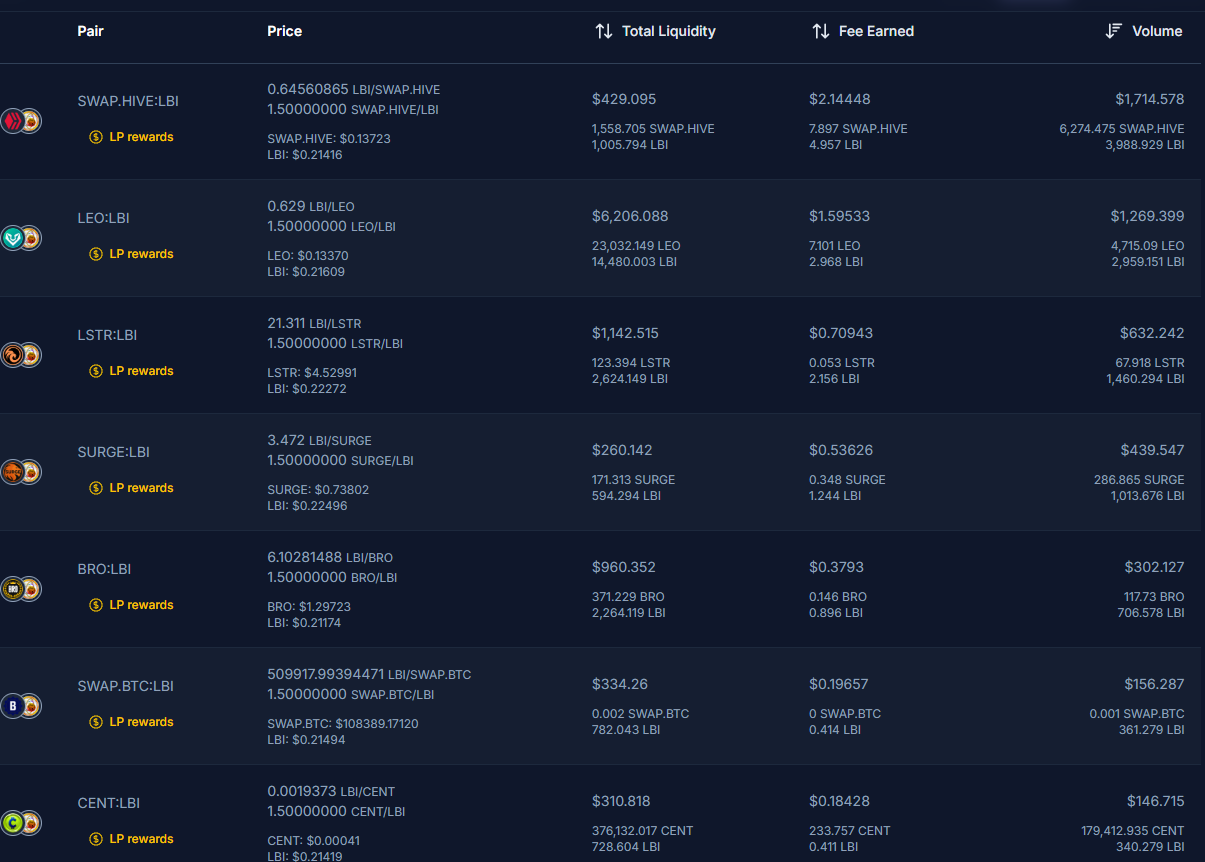The image size is (1205, 862).
Task: Select LP rewards under SURGE:LBI
Action: click(x=141, y=488)
